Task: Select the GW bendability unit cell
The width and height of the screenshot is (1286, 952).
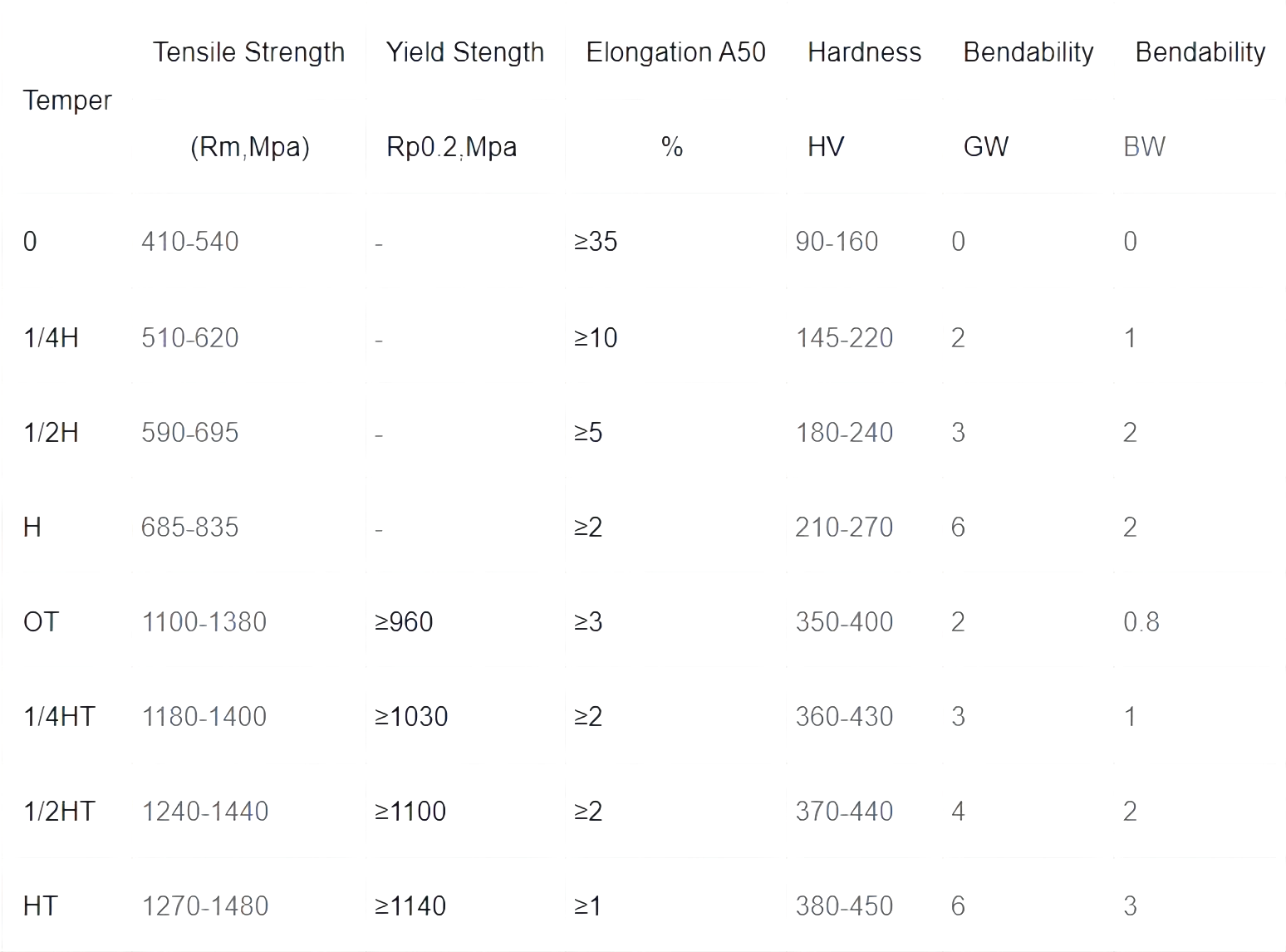Action: (986, 147)
